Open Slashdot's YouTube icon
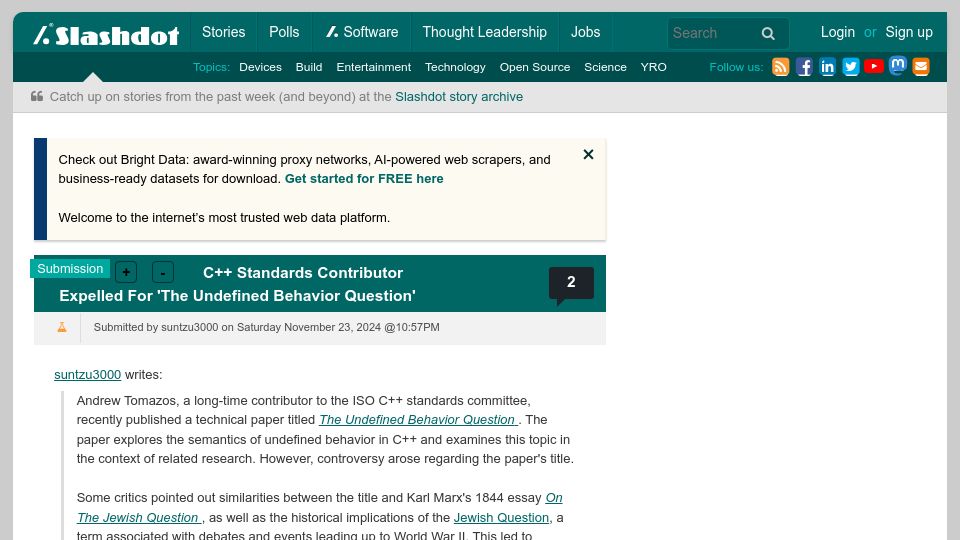This screenshot has width=960, height=540. pos(874,66)
